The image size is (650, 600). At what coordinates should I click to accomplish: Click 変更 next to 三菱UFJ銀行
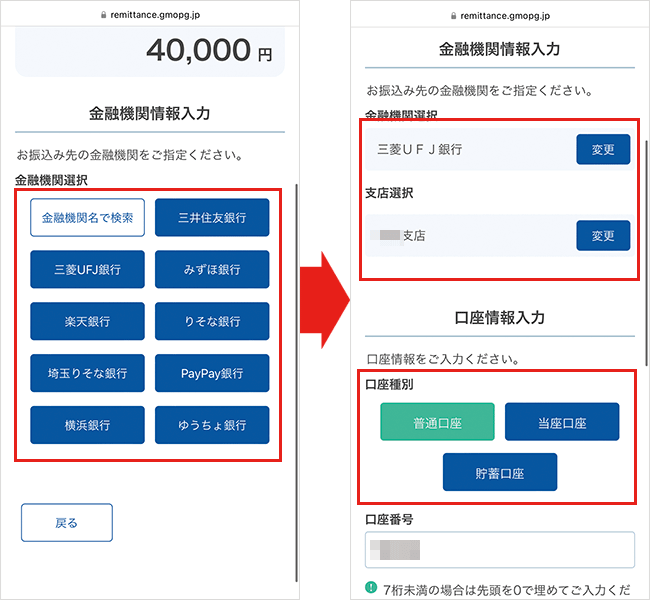point(603,150)
